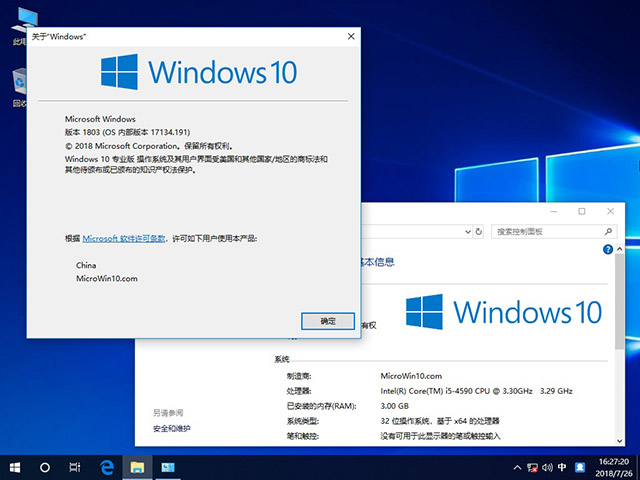
Task: Open the Windows Start menu
Action: click(x=15, y=467)
